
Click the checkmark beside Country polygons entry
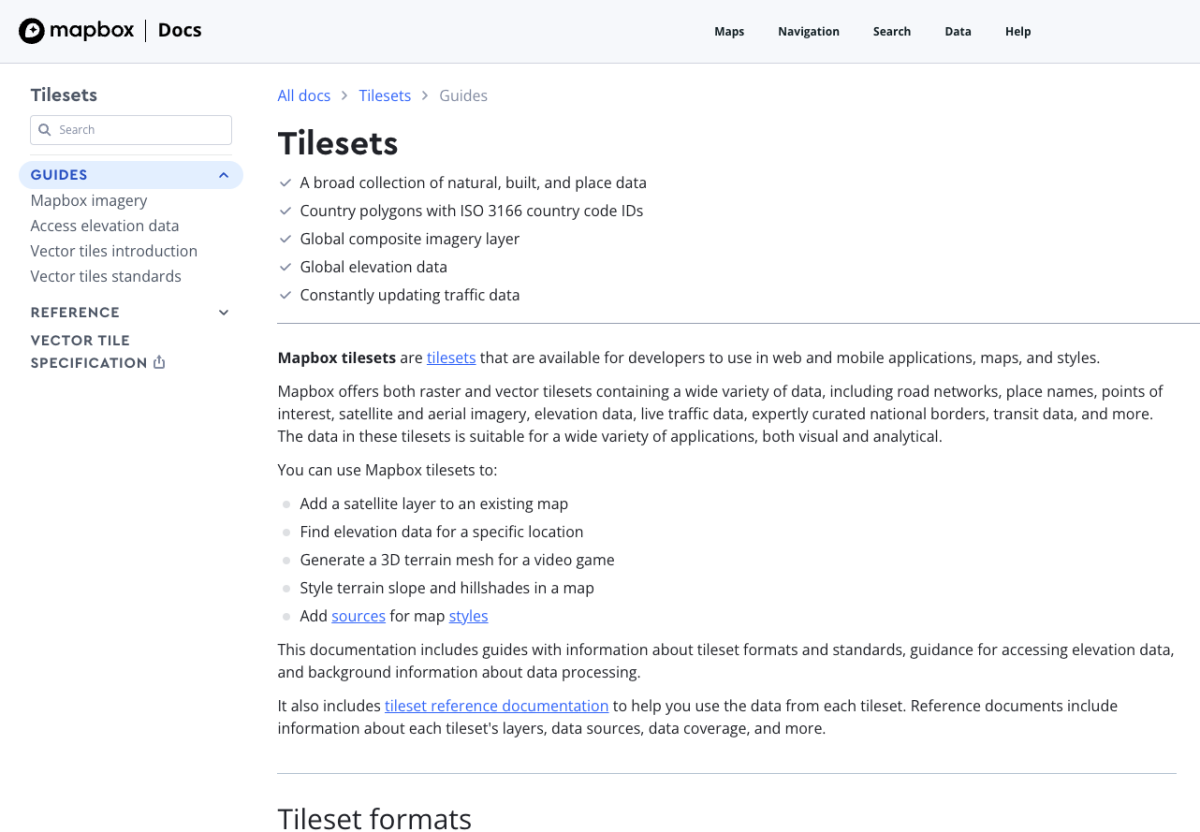point(285,211)
